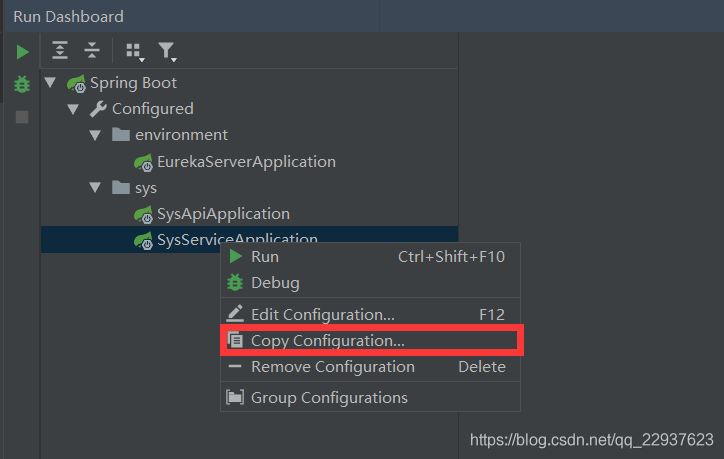Choose Group Configurations menu entry
The height and width of the screenshot is (459, 724).
370,398
